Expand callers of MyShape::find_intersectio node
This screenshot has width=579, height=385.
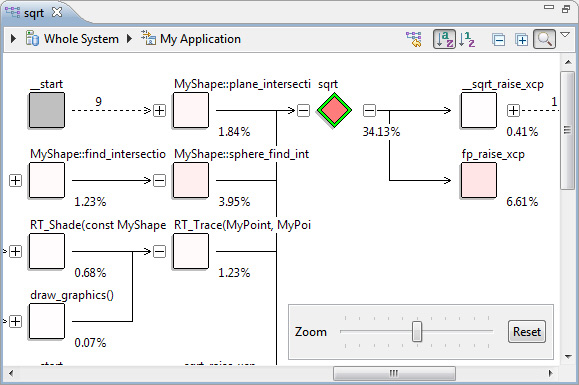(15, 181)
